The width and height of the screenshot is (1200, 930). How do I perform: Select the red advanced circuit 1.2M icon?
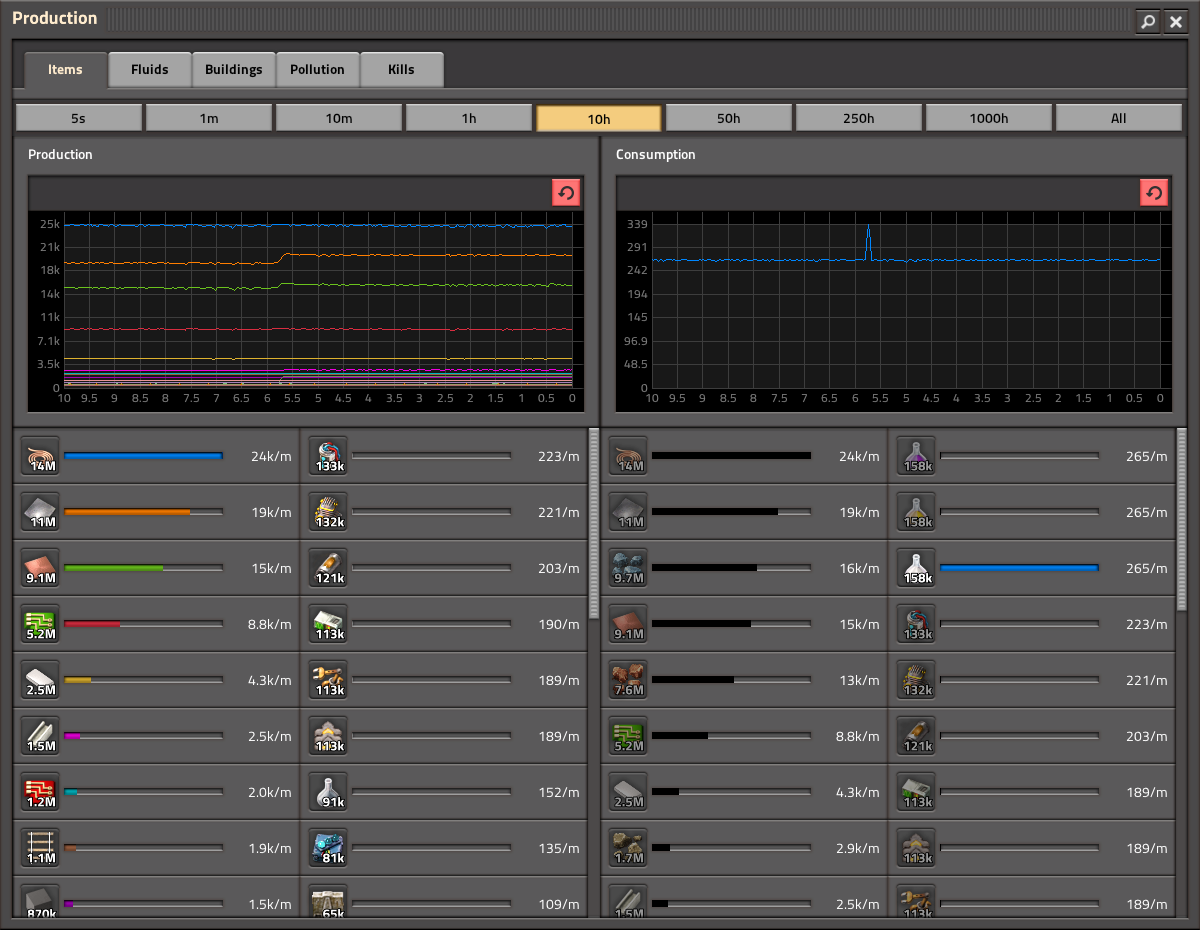42,792
